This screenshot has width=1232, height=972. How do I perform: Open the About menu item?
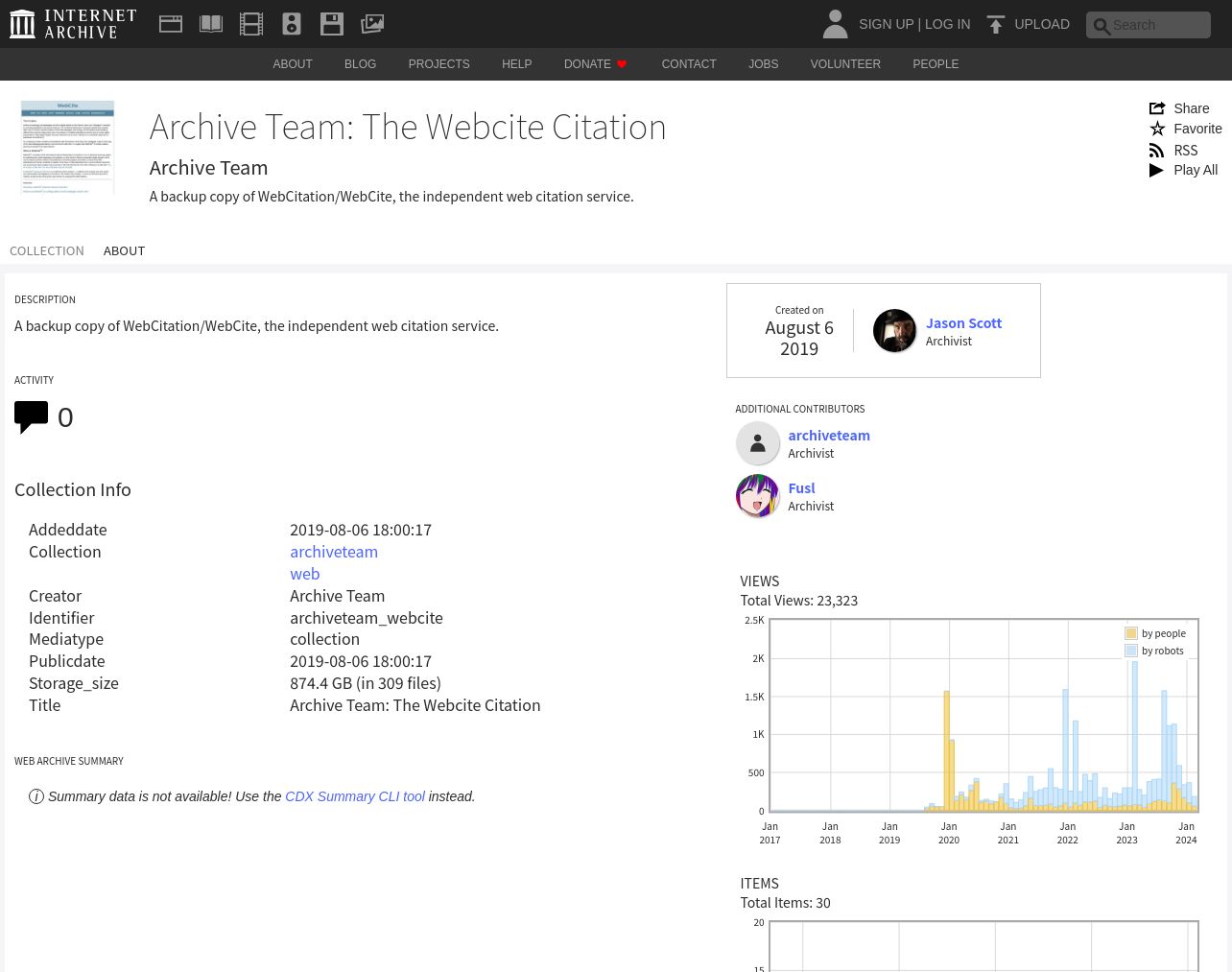[293, 64]
